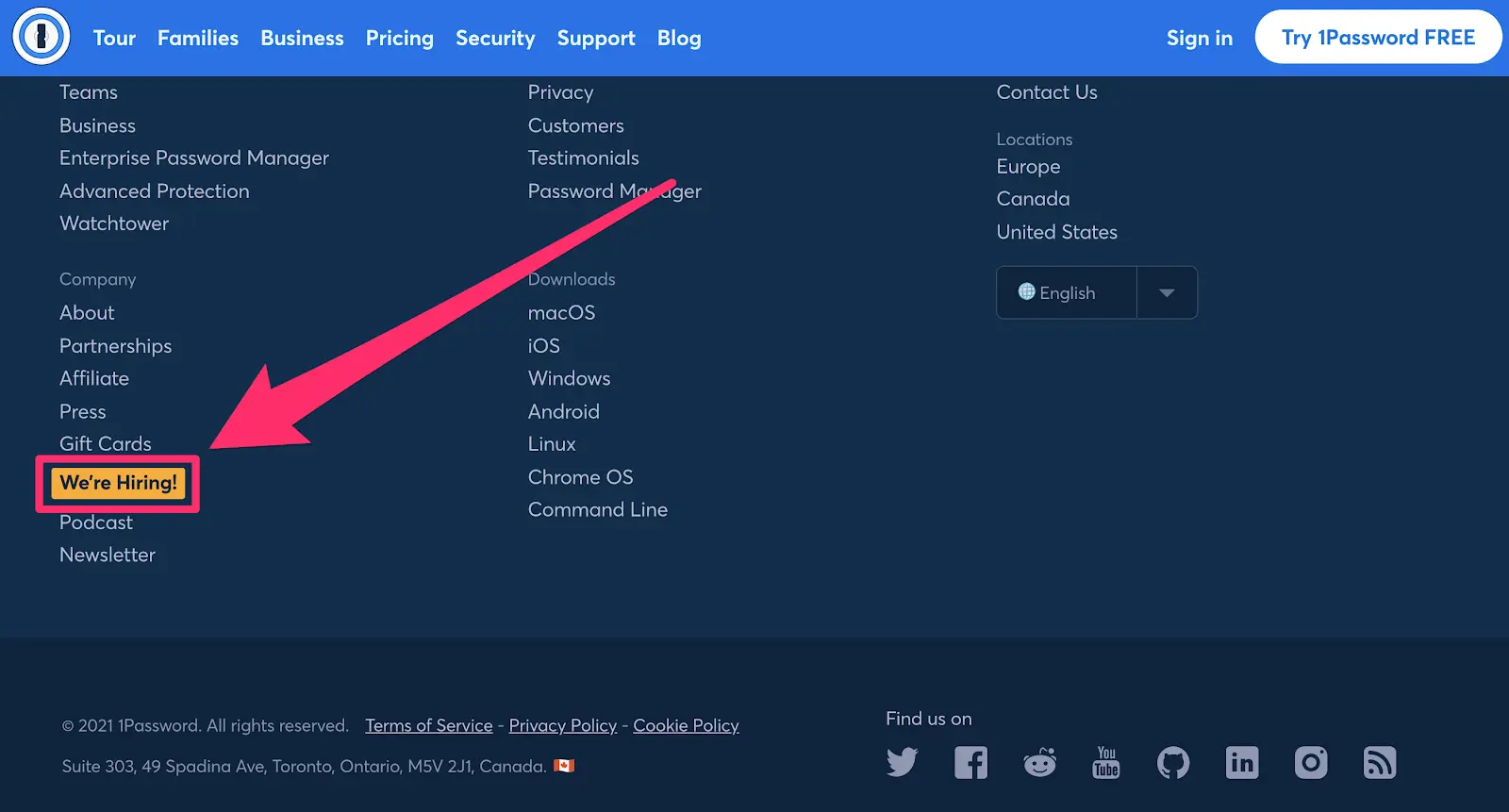The width and height of the screenshot is (1509, 812).
Task: Open the Linux download link
Action: click(x=552, y=443)
